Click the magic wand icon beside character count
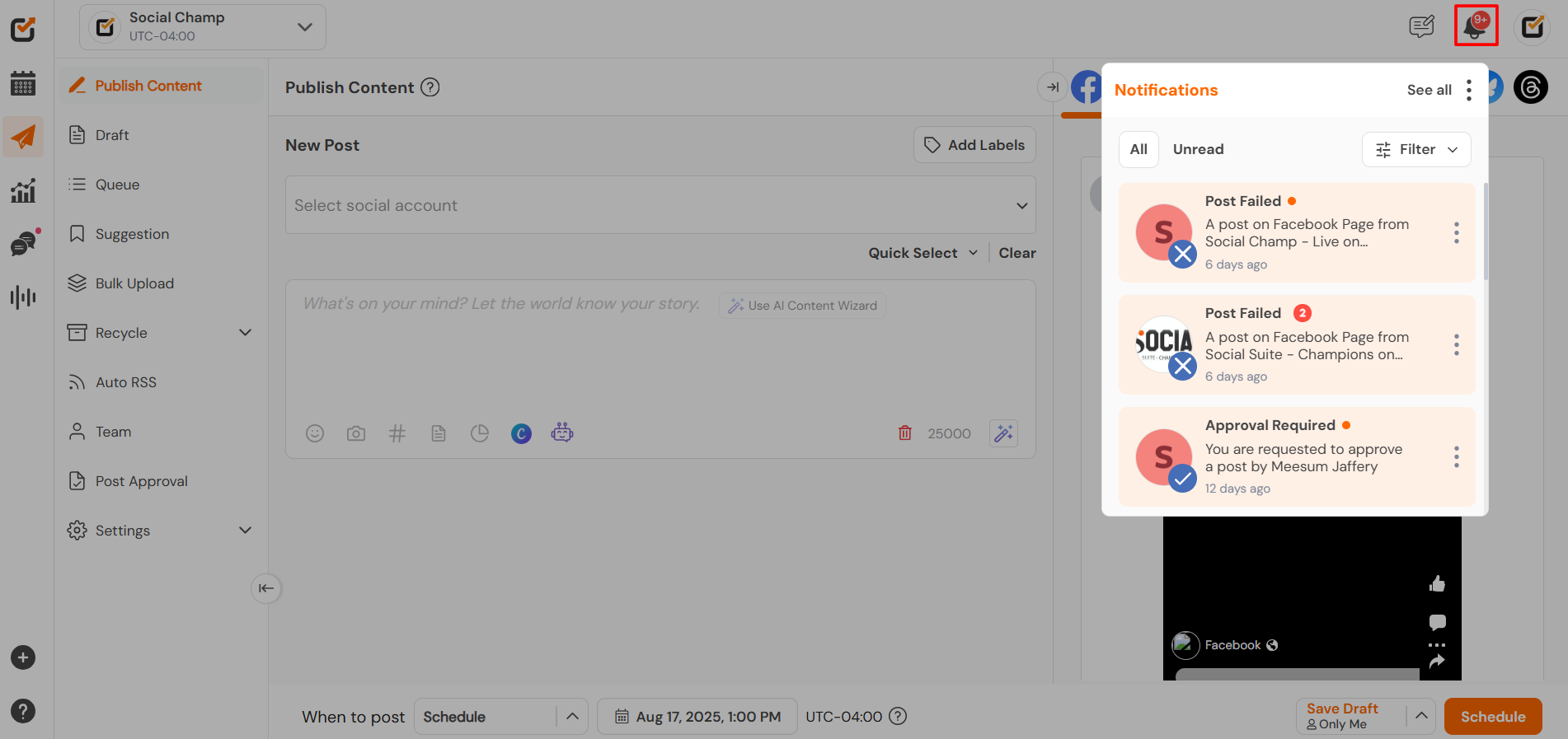The height and width of the screenshot is (739, 1568). point(1003,433)
